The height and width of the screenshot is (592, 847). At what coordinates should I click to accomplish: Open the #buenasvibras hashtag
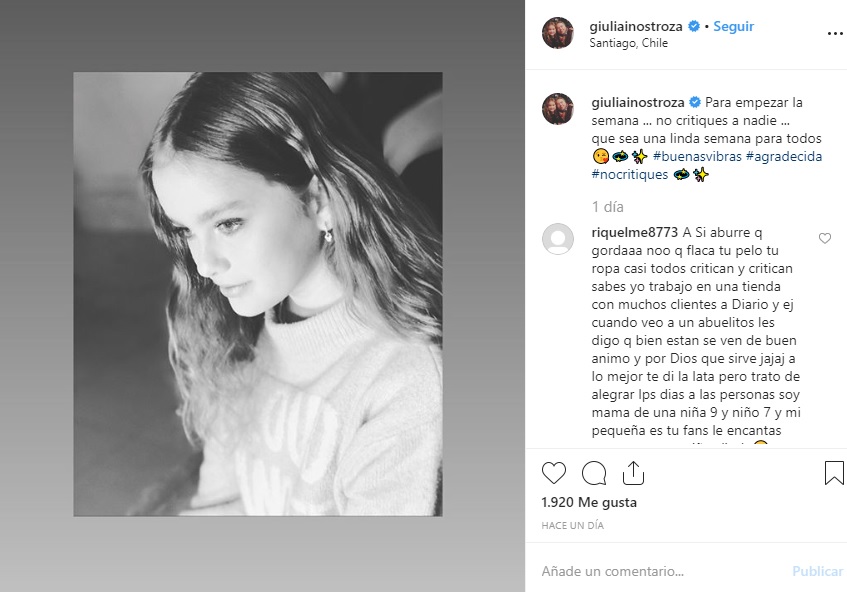(x=697, y=157)
